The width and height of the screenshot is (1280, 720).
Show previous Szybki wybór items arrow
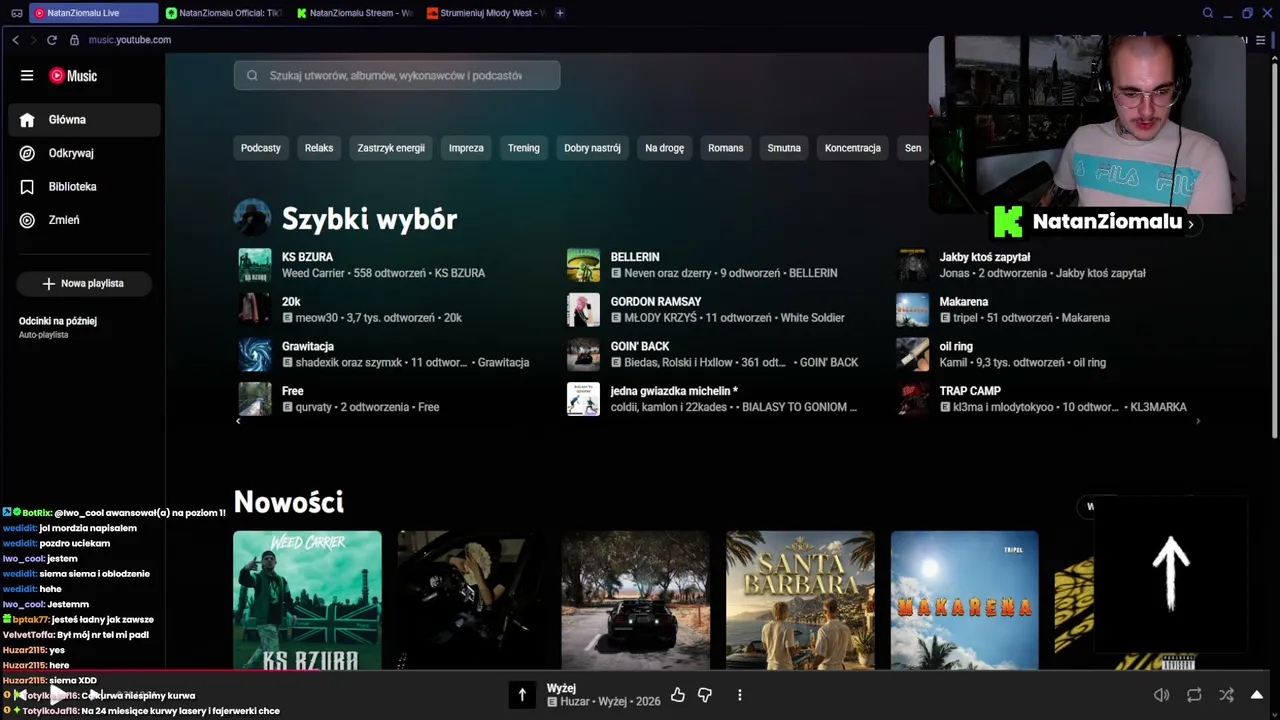[x=238, y=421]
